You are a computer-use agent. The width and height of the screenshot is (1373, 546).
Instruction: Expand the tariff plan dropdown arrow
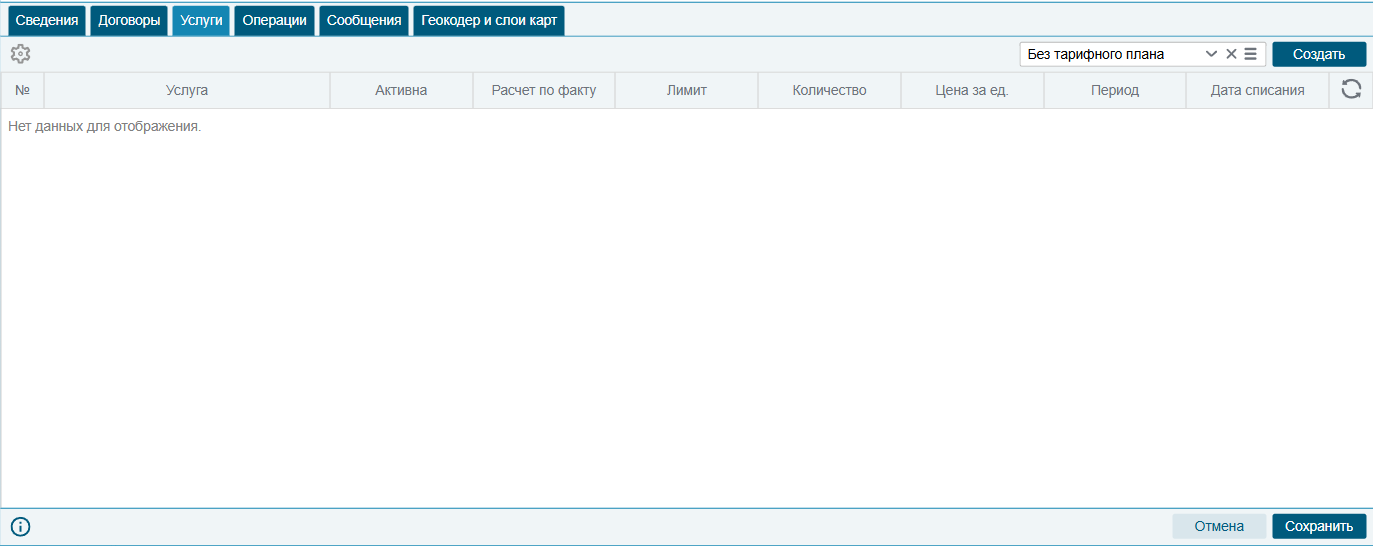[x=1211, y=54]
